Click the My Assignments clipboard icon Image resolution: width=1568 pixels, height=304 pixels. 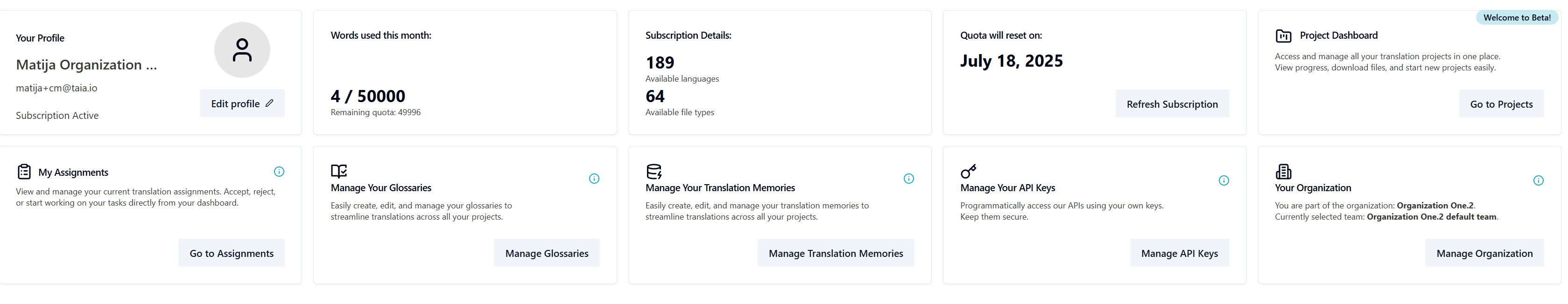pyautogui.click(x=24, y=172)
